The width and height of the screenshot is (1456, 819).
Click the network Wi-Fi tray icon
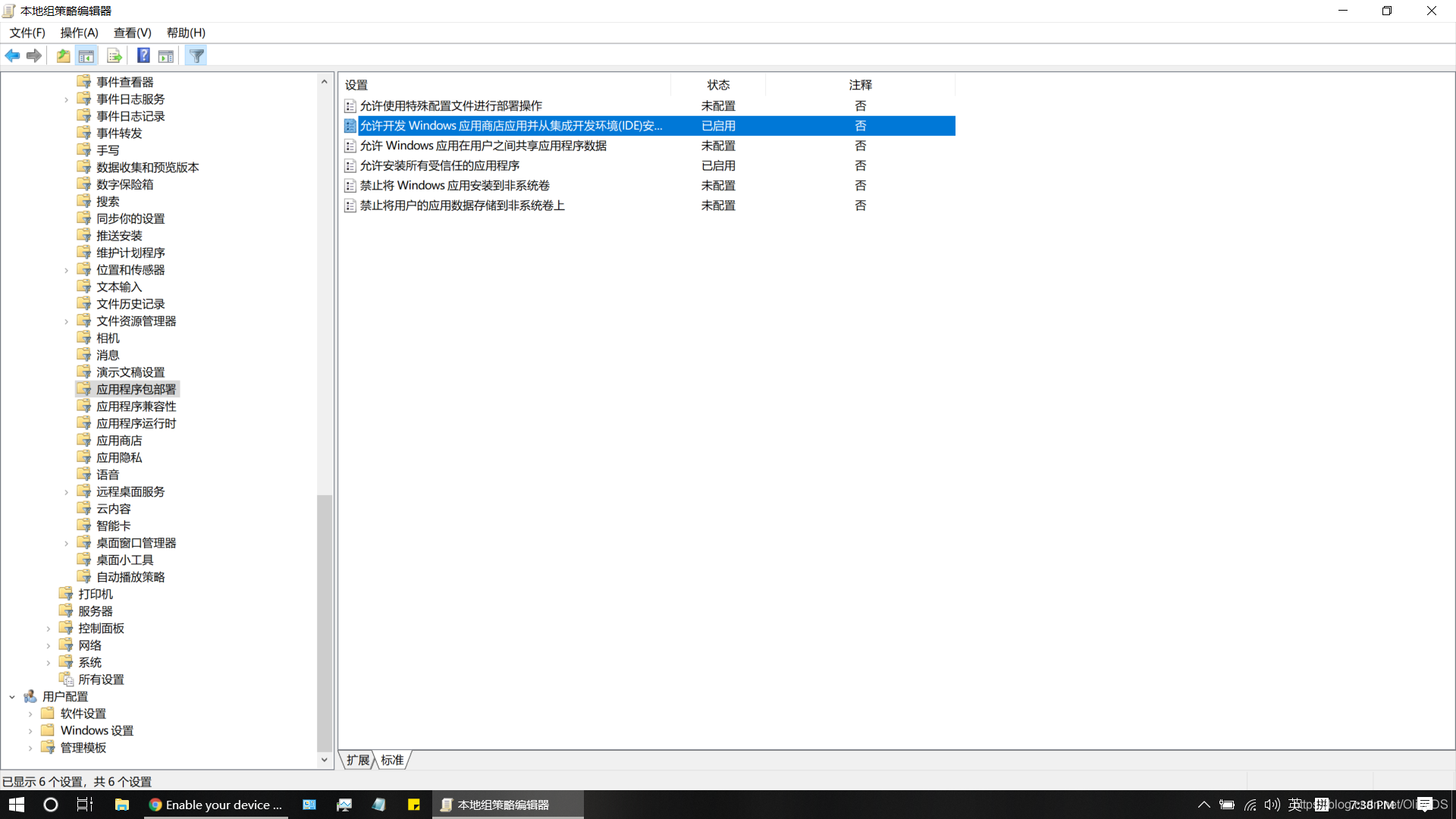tap(1250, 805)
